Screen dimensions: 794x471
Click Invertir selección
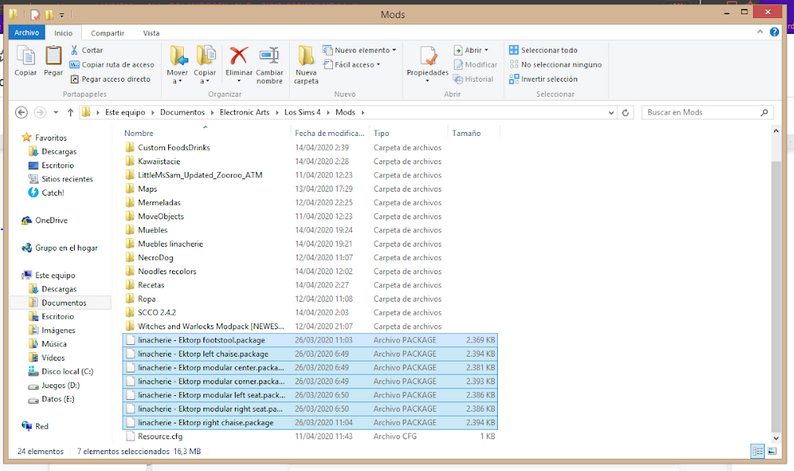pos(543,79)
